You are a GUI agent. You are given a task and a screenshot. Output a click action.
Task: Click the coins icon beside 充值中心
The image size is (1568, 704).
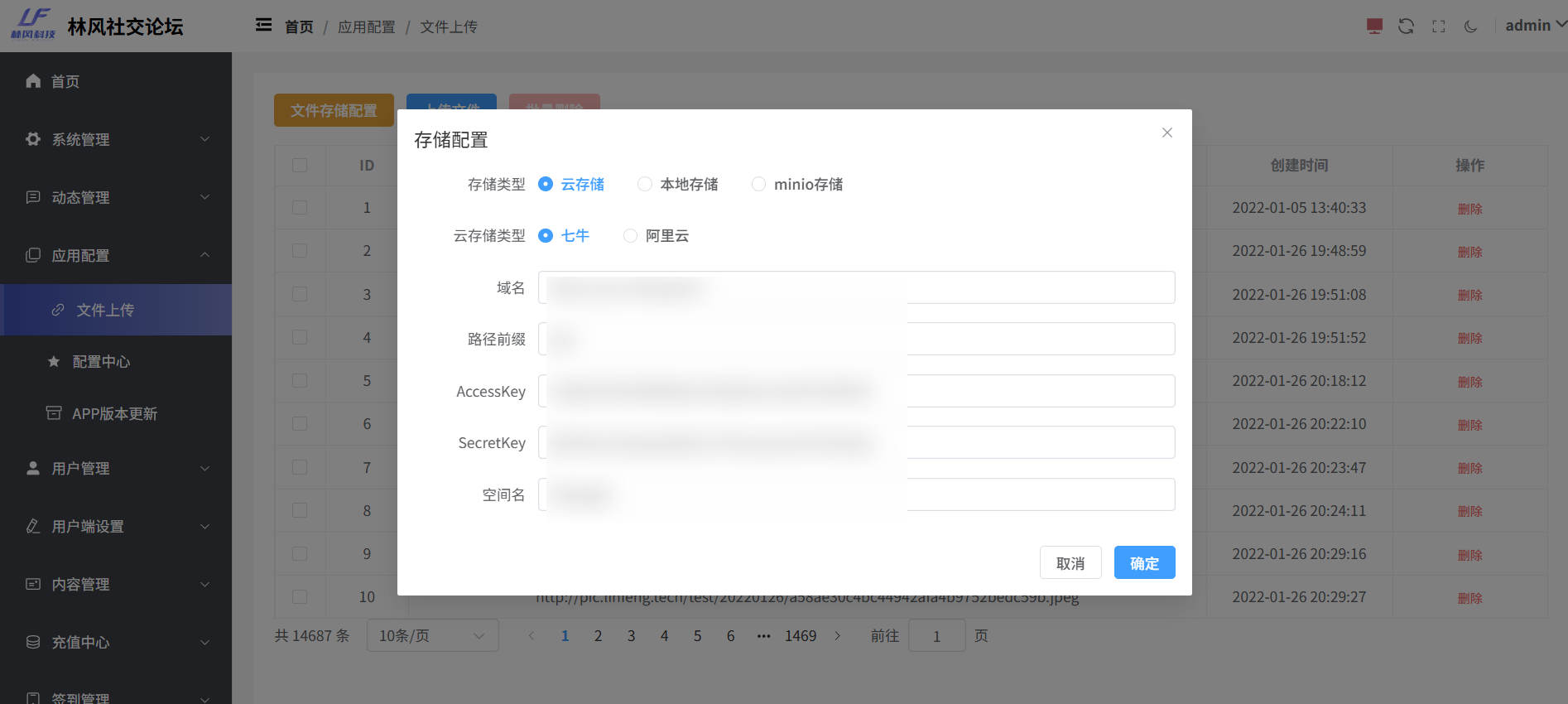click(33, 642)
